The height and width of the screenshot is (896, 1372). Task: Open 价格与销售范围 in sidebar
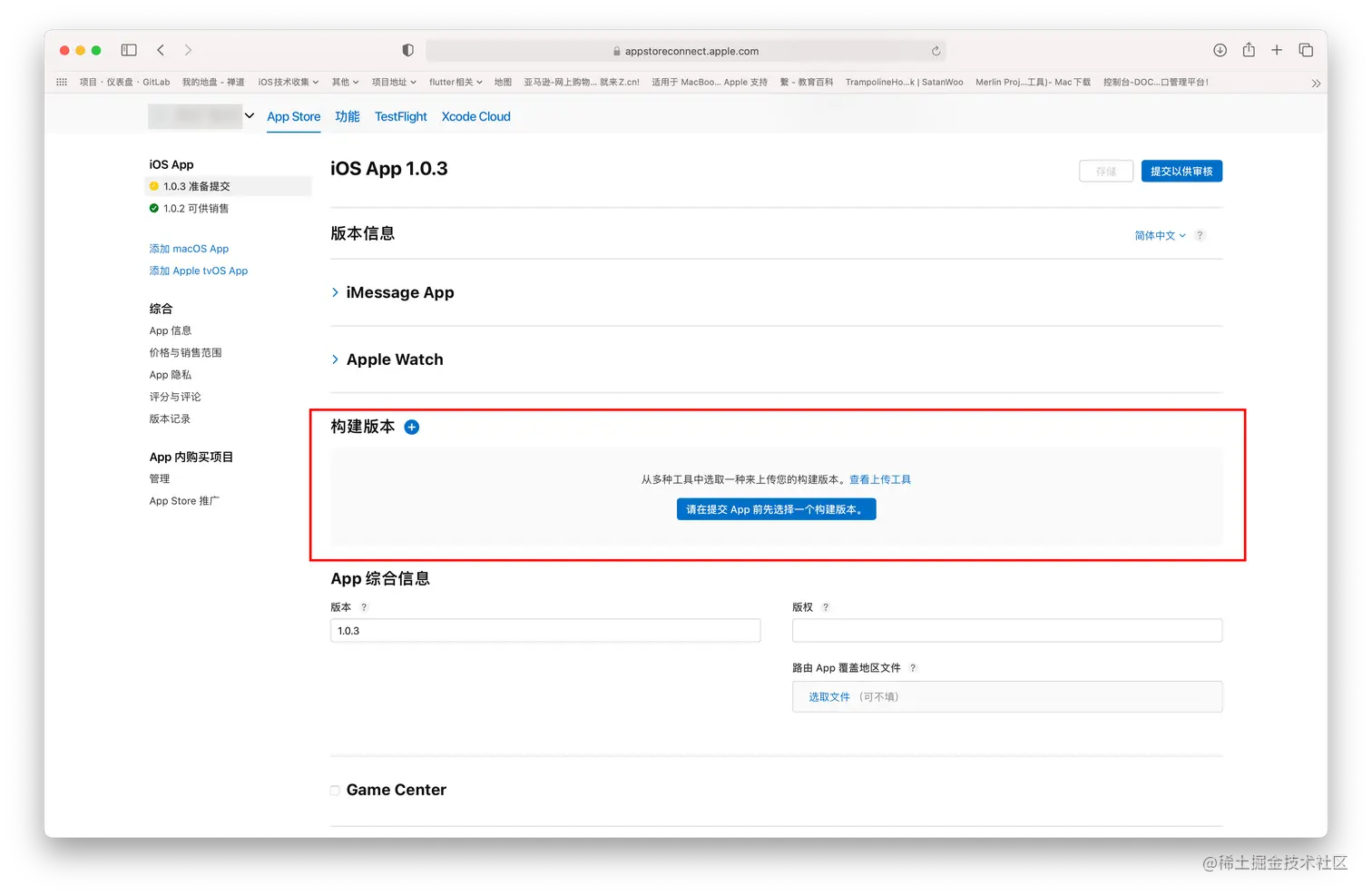[185, 352]
